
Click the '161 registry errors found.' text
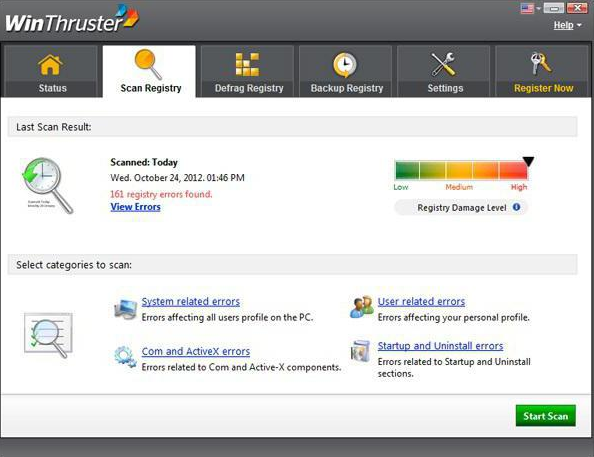(x=161, y=194)
